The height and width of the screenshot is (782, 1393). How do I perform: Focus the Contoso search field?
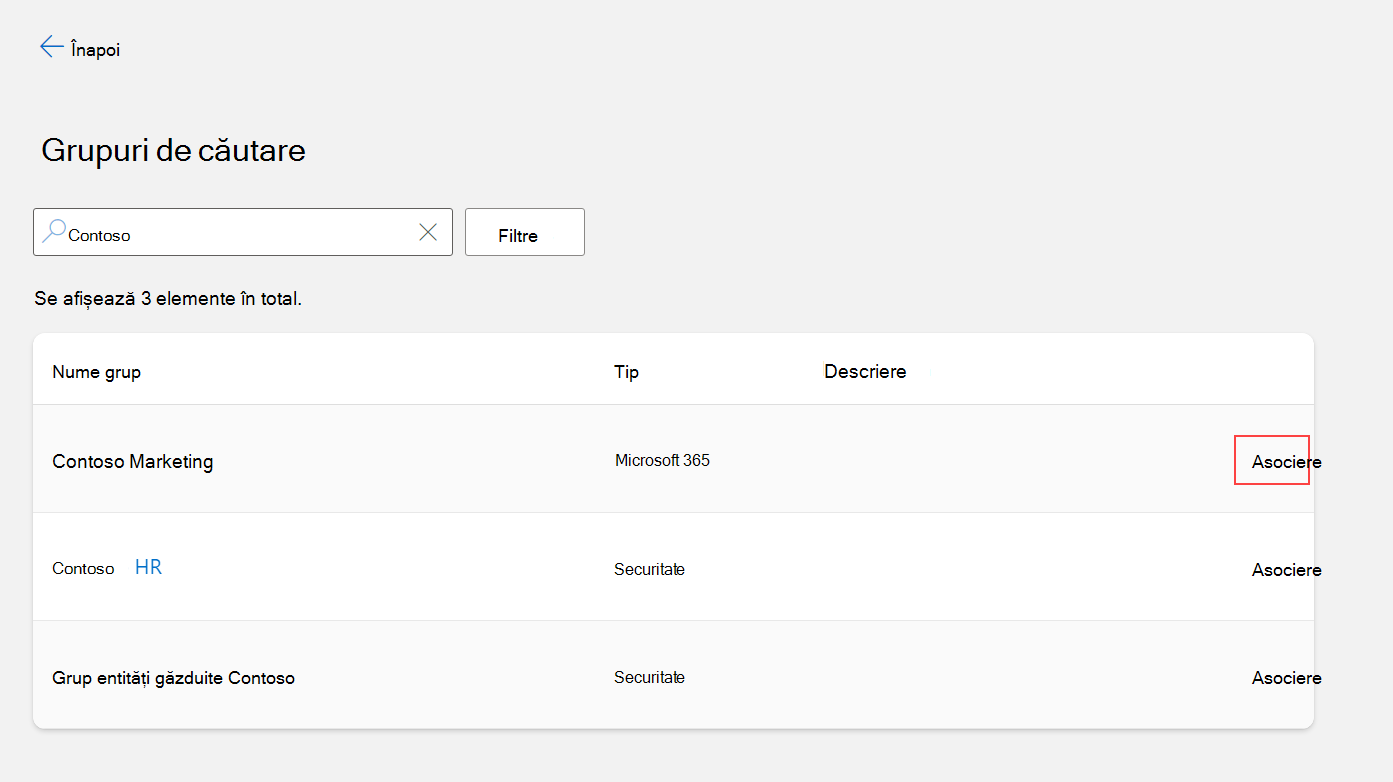[x=243, y=232]
